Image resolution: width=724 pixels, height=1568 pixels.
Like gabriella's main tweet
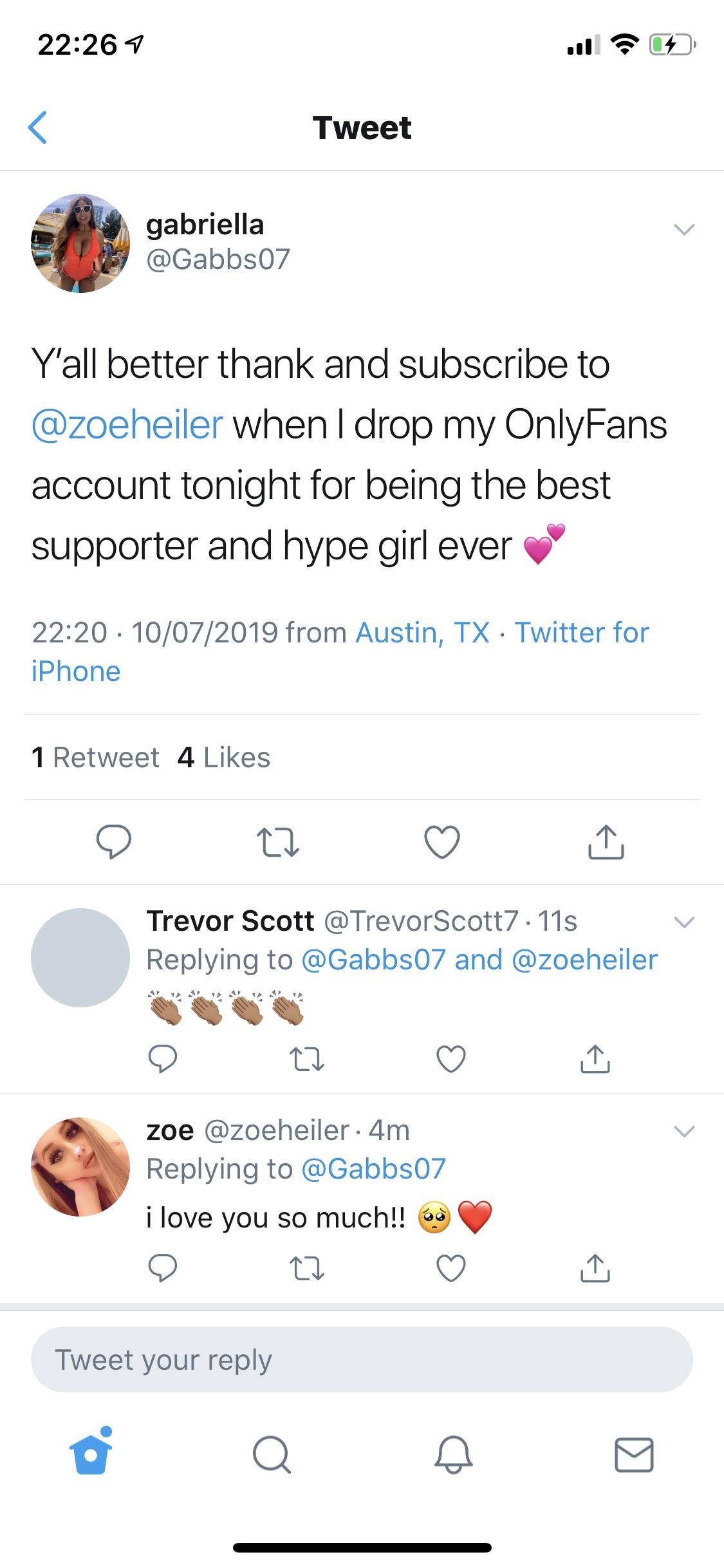(441, 844)
